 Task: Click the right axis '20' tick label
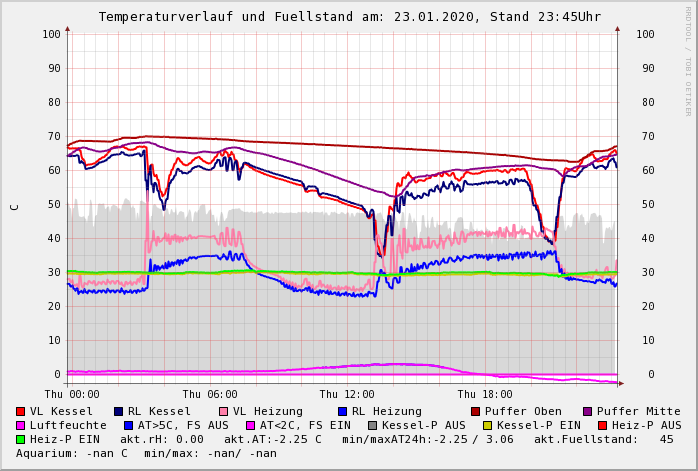coord(648,306)
